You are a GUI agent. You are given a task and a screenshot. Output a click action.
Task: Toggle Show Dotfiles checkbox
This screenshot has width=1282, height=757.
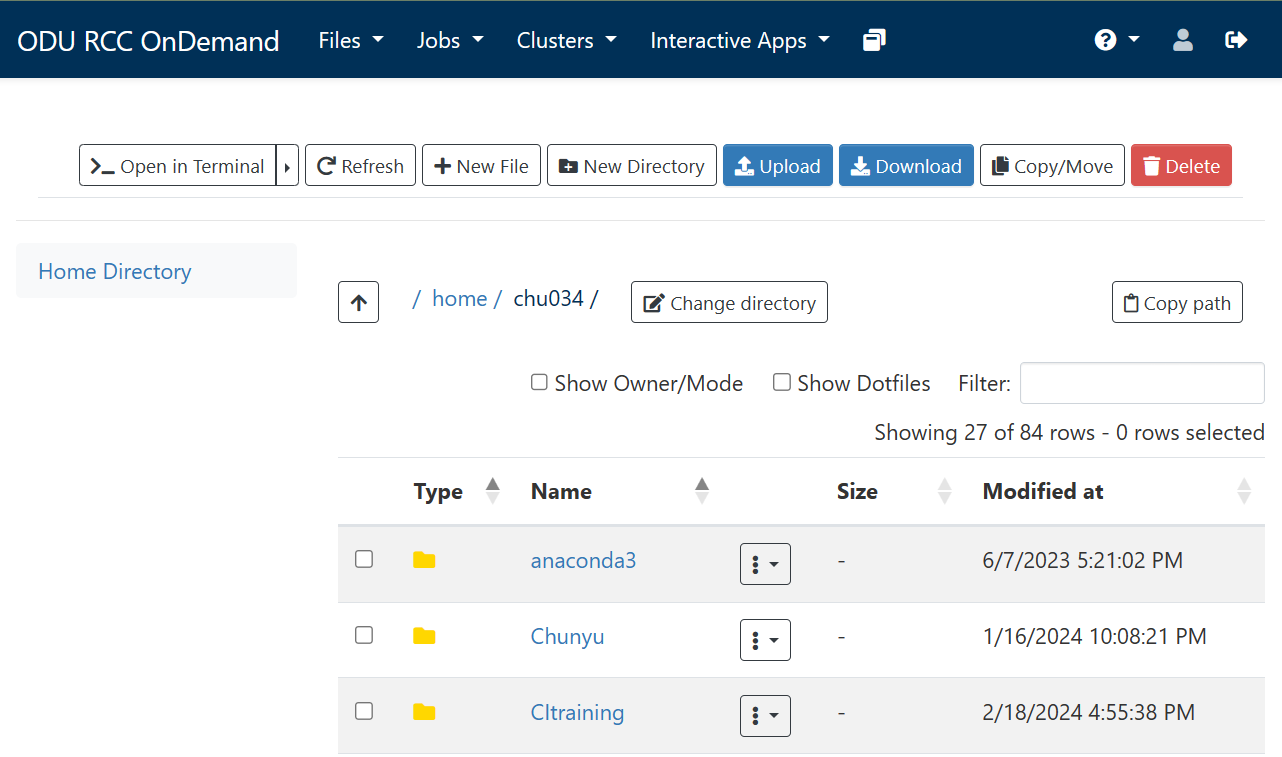[782, 382]
